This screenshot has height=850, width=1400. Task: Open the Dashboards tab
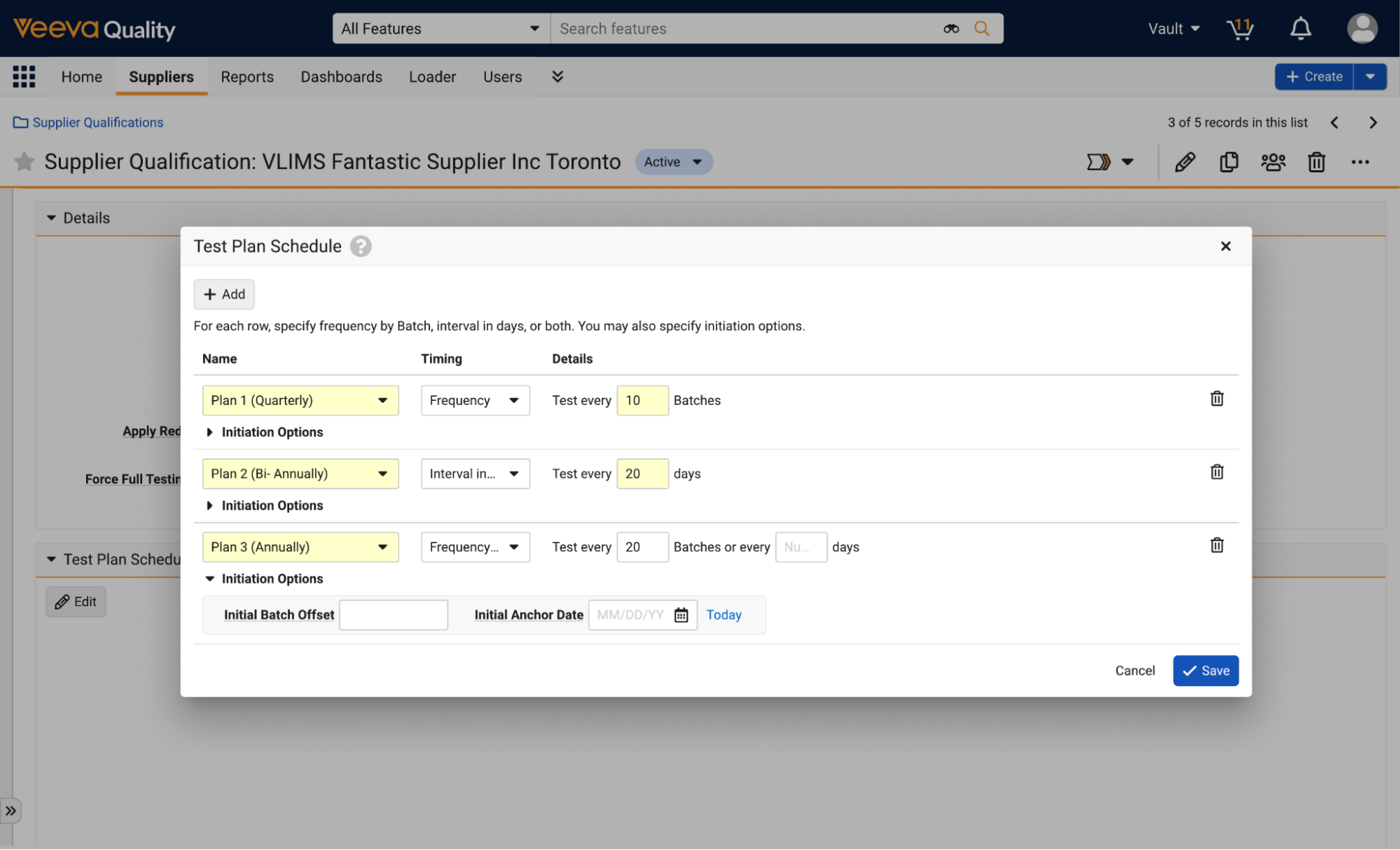click(341, 76)
